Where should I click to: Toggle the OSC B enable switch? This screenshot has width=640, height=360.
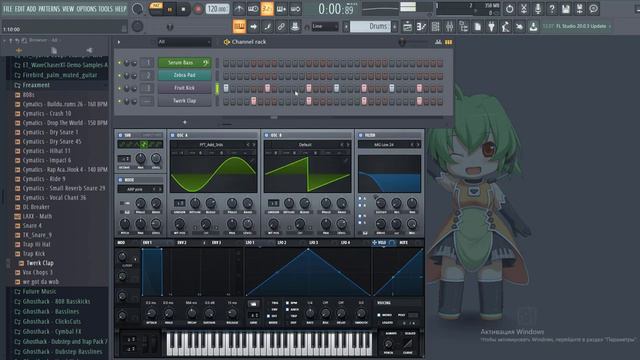(x=267, y=135)
